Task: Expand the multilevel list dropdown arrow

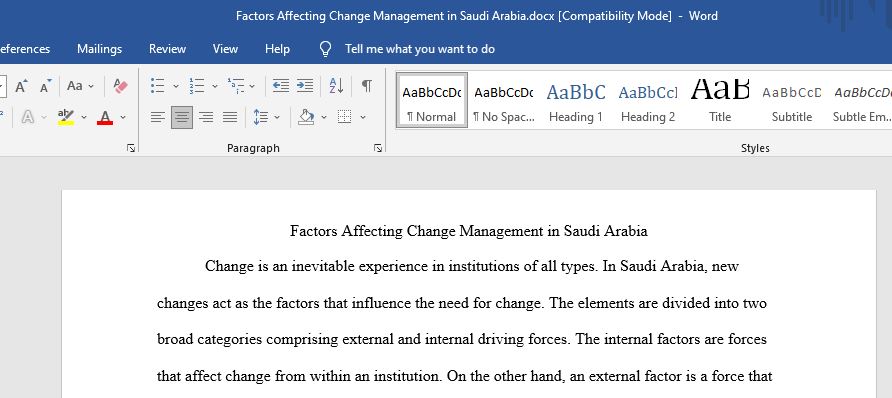Action: tap(252, 86)
